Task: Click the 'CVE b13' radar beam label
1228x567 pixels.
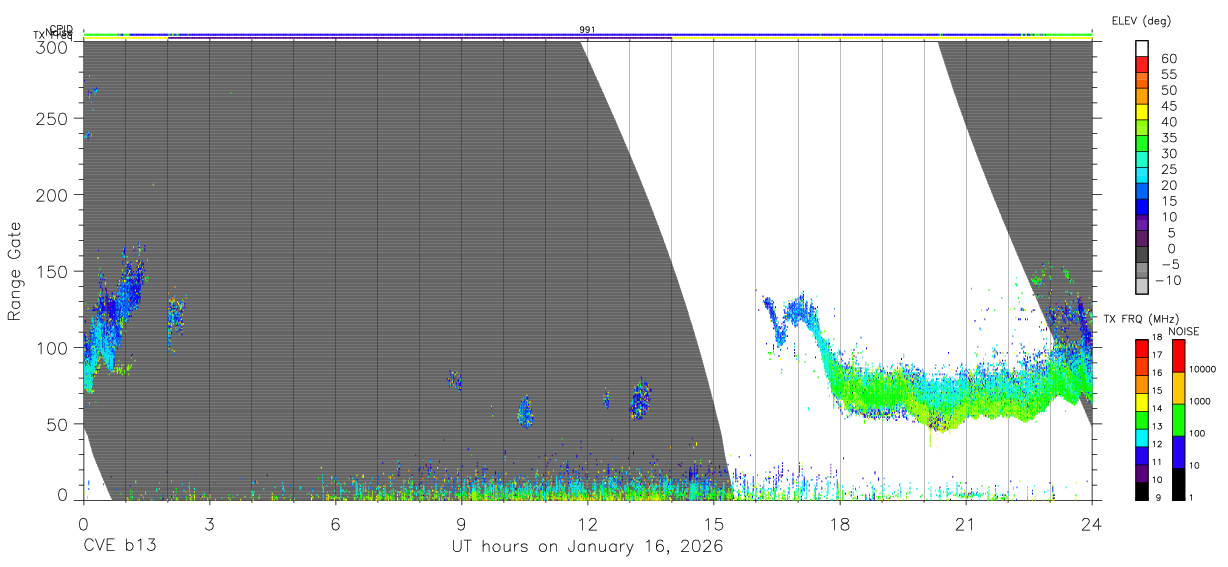Action: coord(118,547)
